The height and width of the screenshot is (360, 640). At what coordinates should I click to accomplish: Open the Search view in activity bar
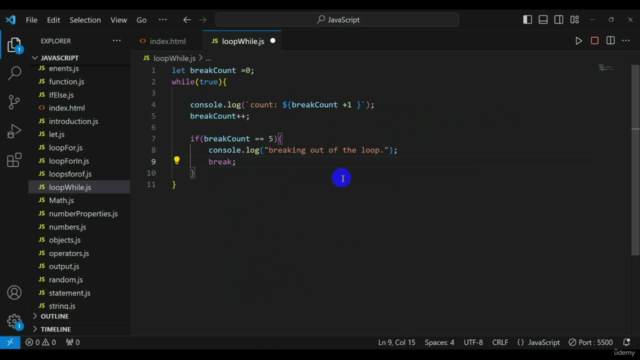coord(14,73)
